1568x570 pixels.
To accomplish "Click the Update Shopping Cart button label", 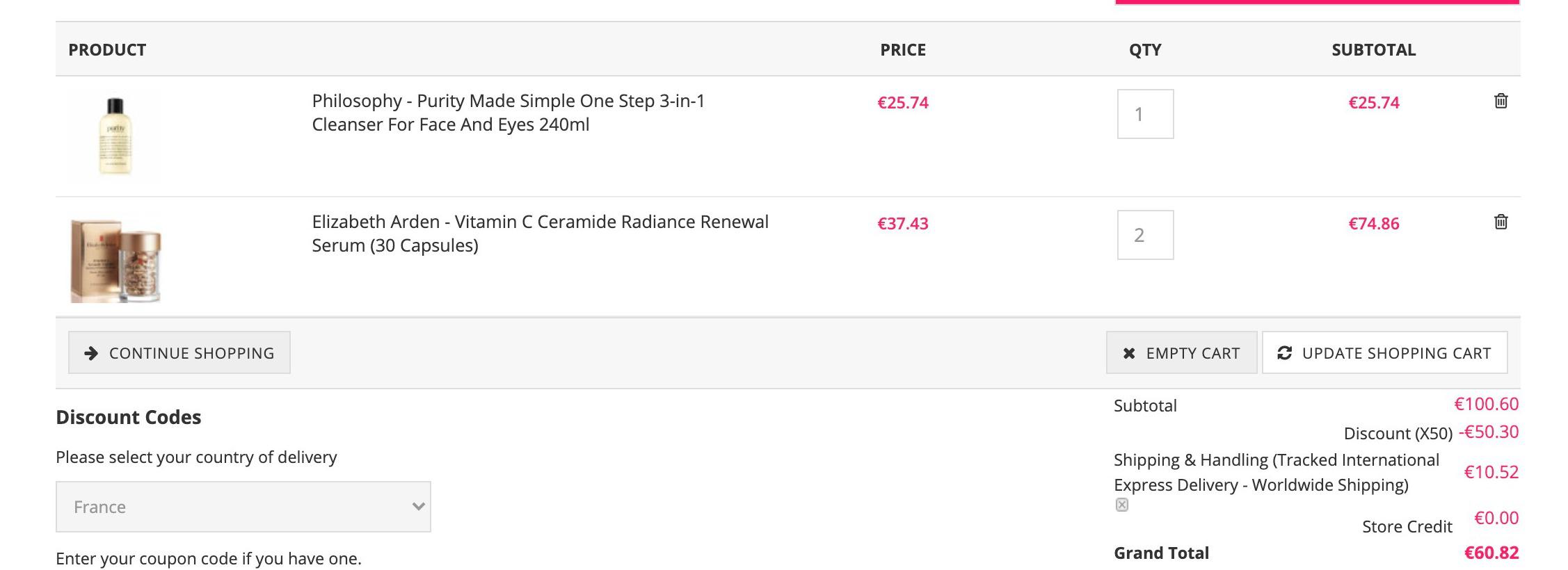I will (1396, 353).
